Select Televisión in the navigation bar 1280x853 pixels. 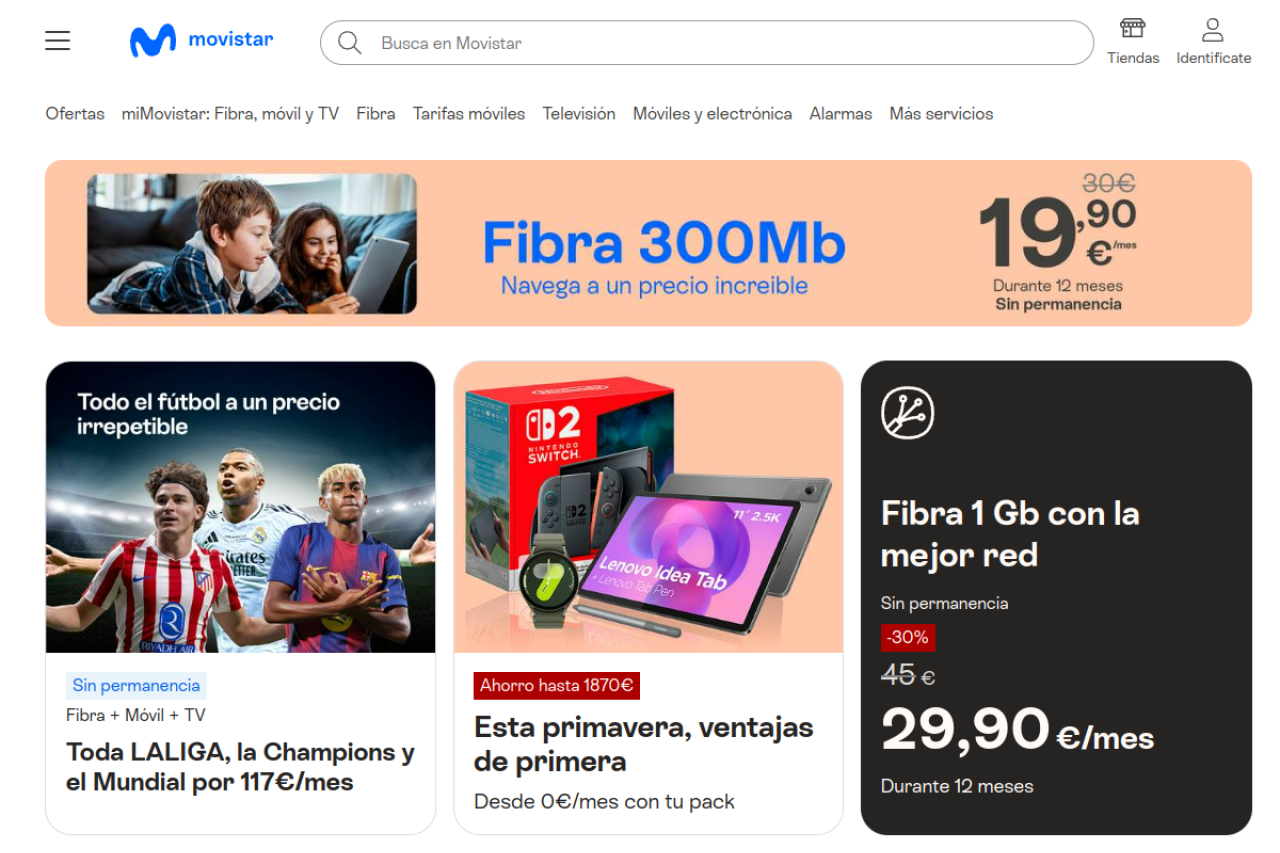[x=579, y=114]
